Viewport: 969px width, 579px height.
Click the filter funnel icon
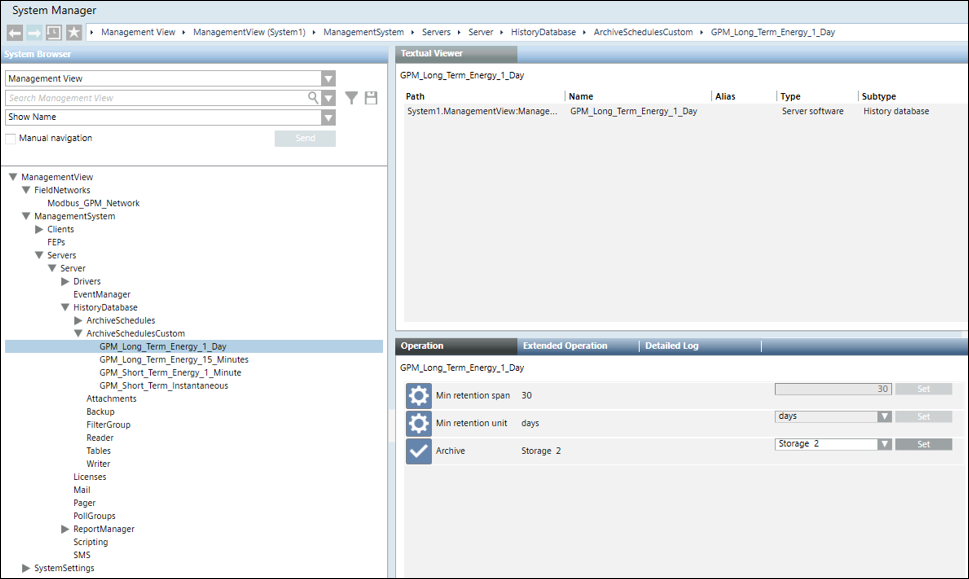[x=351, y=98]
